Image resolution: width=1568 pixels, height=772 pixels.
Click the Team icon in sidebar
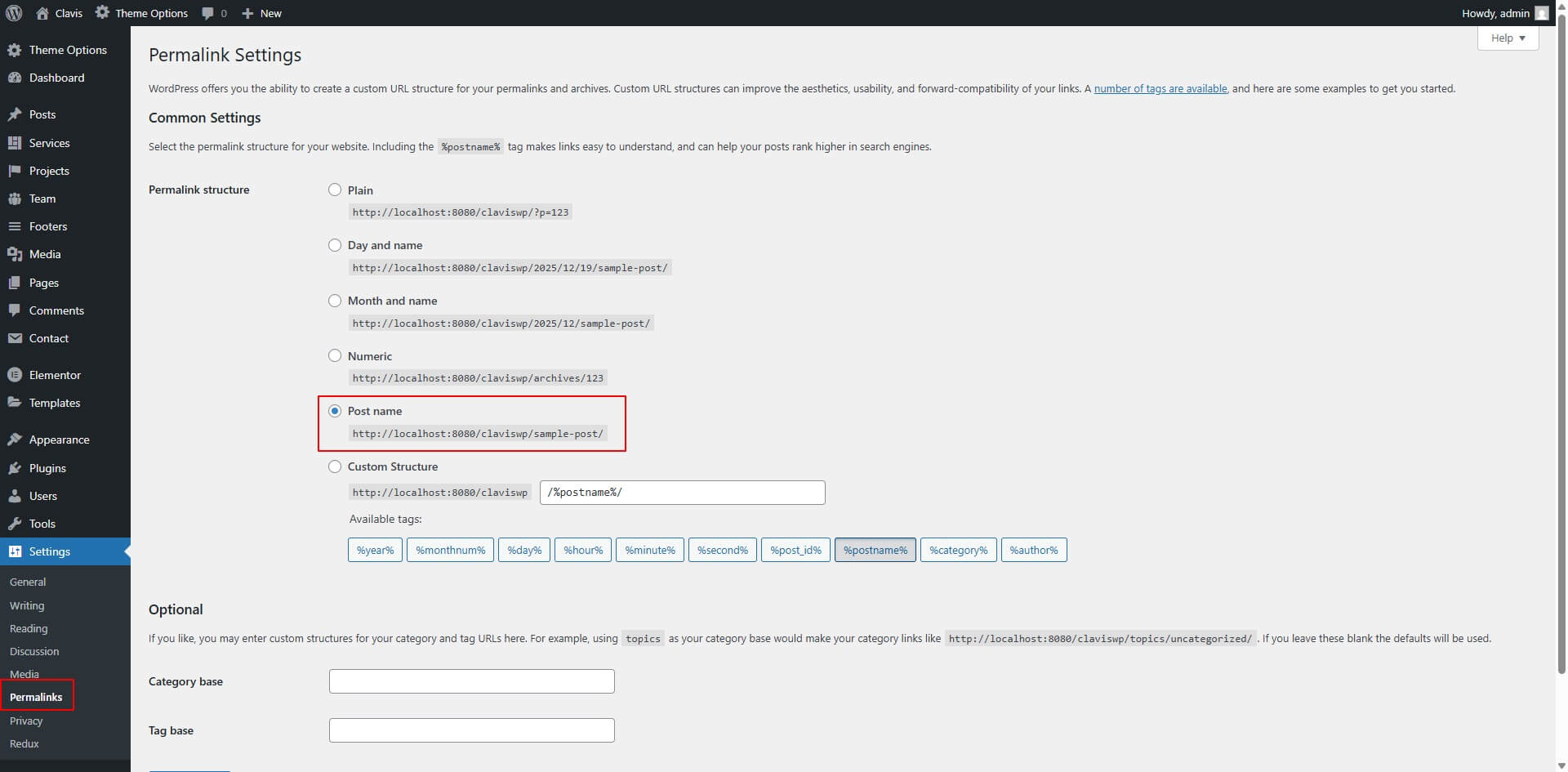(x=14, y=199)
